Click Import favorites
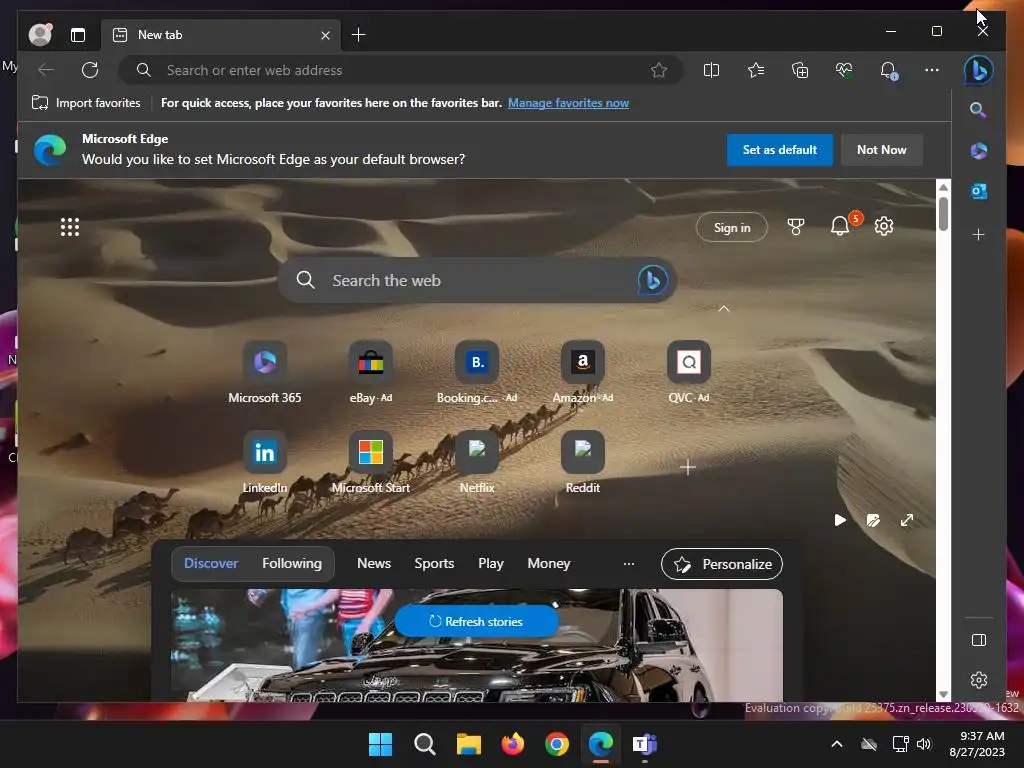 (86, 103)
